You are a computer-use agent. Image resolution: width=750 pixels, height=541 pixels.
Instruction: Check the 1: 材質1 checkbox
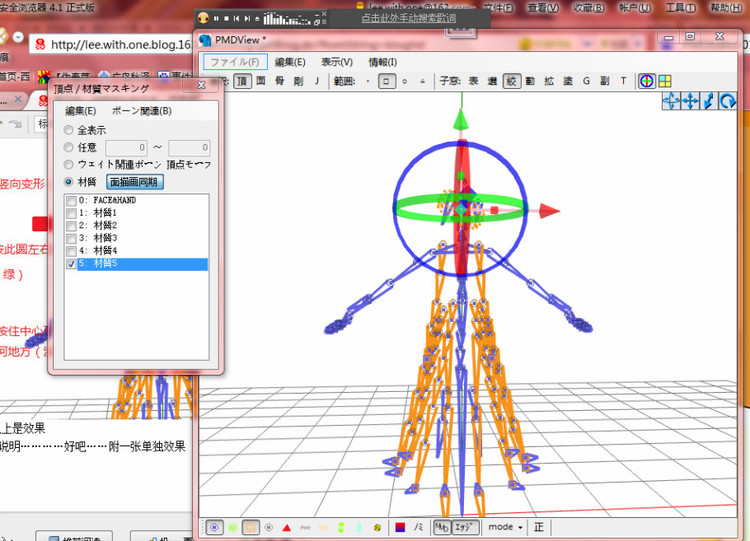click(71, 213)
